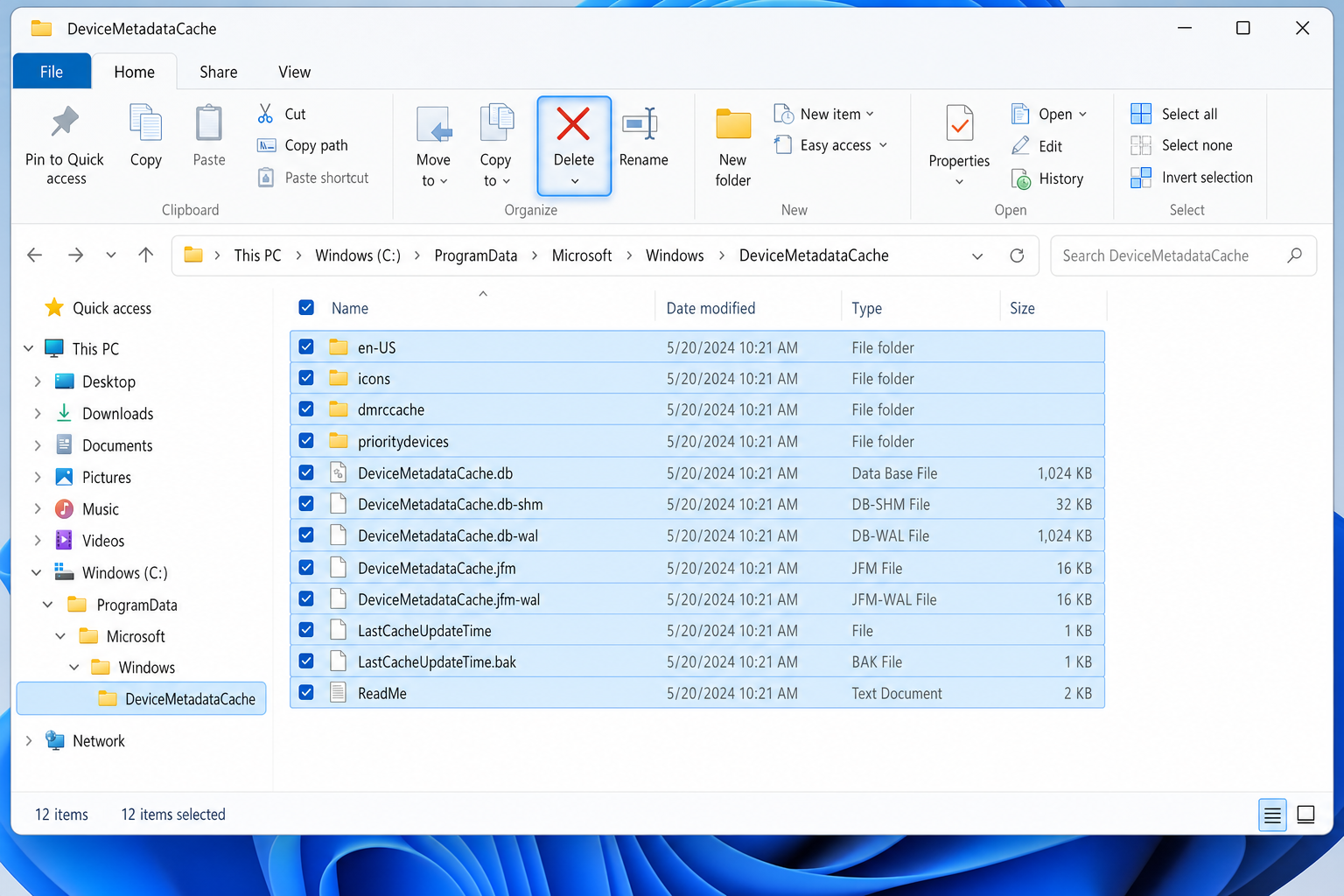Click the Edit pencil icon
This screenshot has height=896, width=1344.
pos(1020,146)
